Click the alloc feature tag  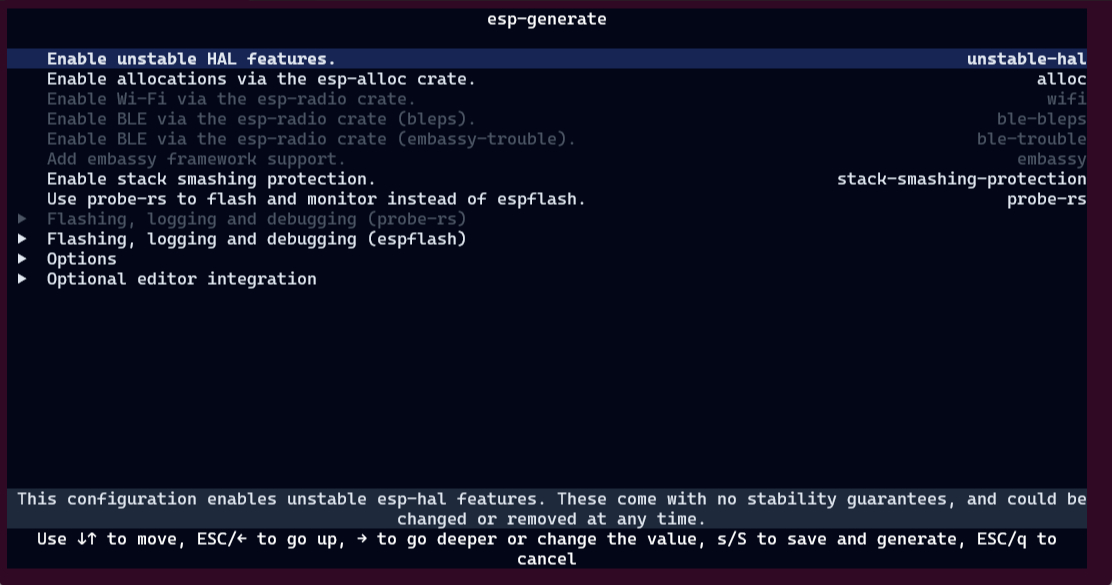(x=1061, y=79)
